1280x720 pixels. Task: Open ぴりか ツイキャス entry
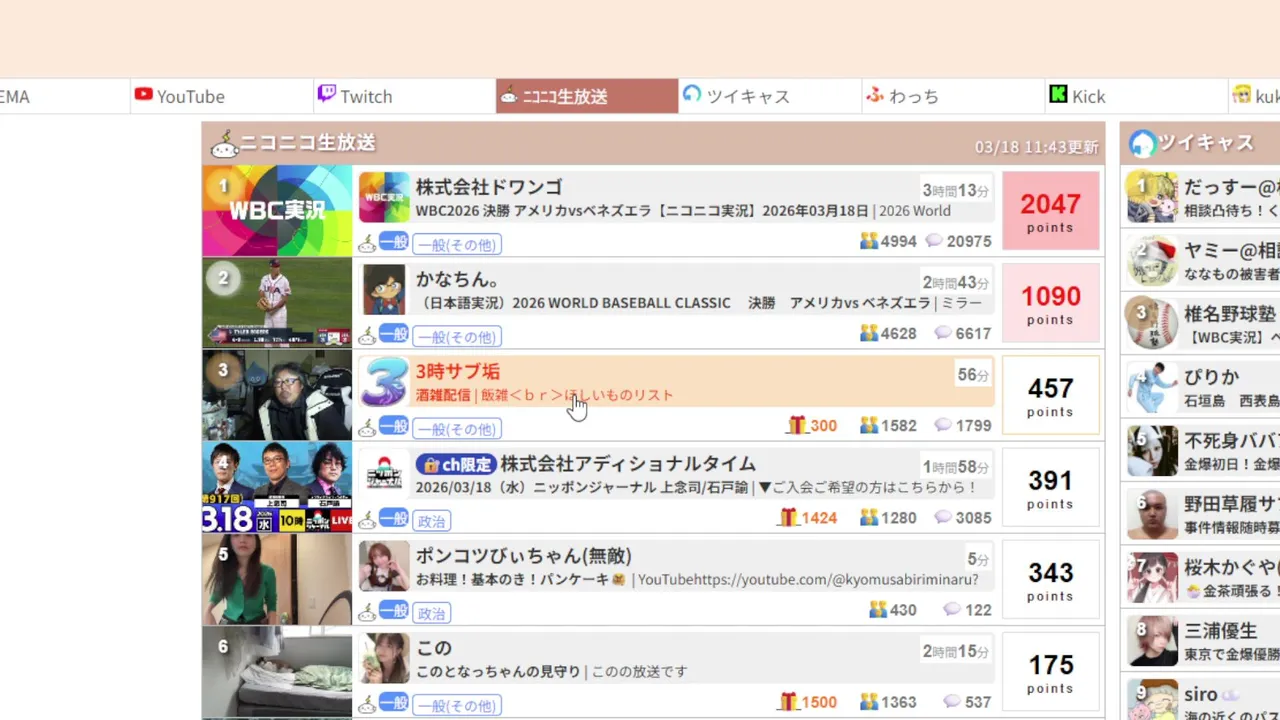(1202, 388)
